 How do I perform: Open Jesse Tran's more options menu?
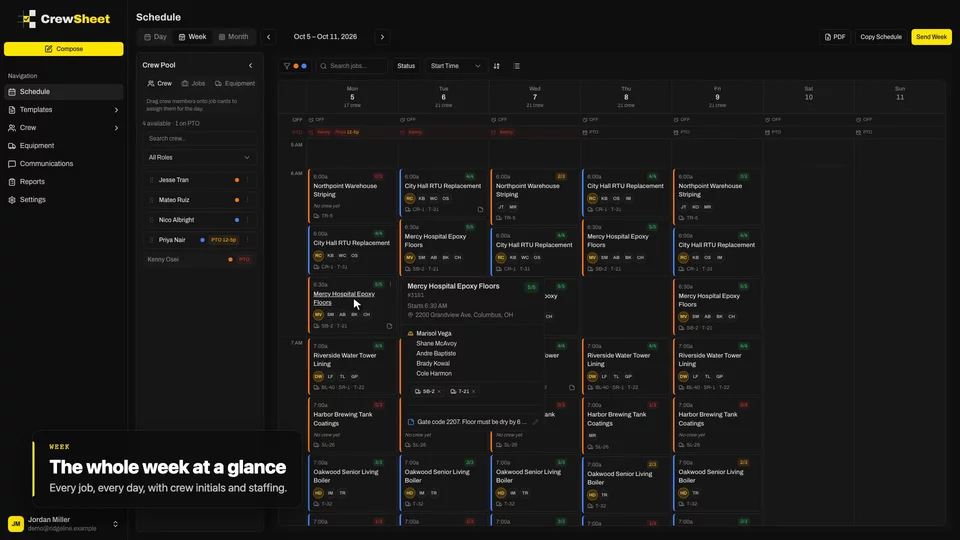(x=247, y=180)
